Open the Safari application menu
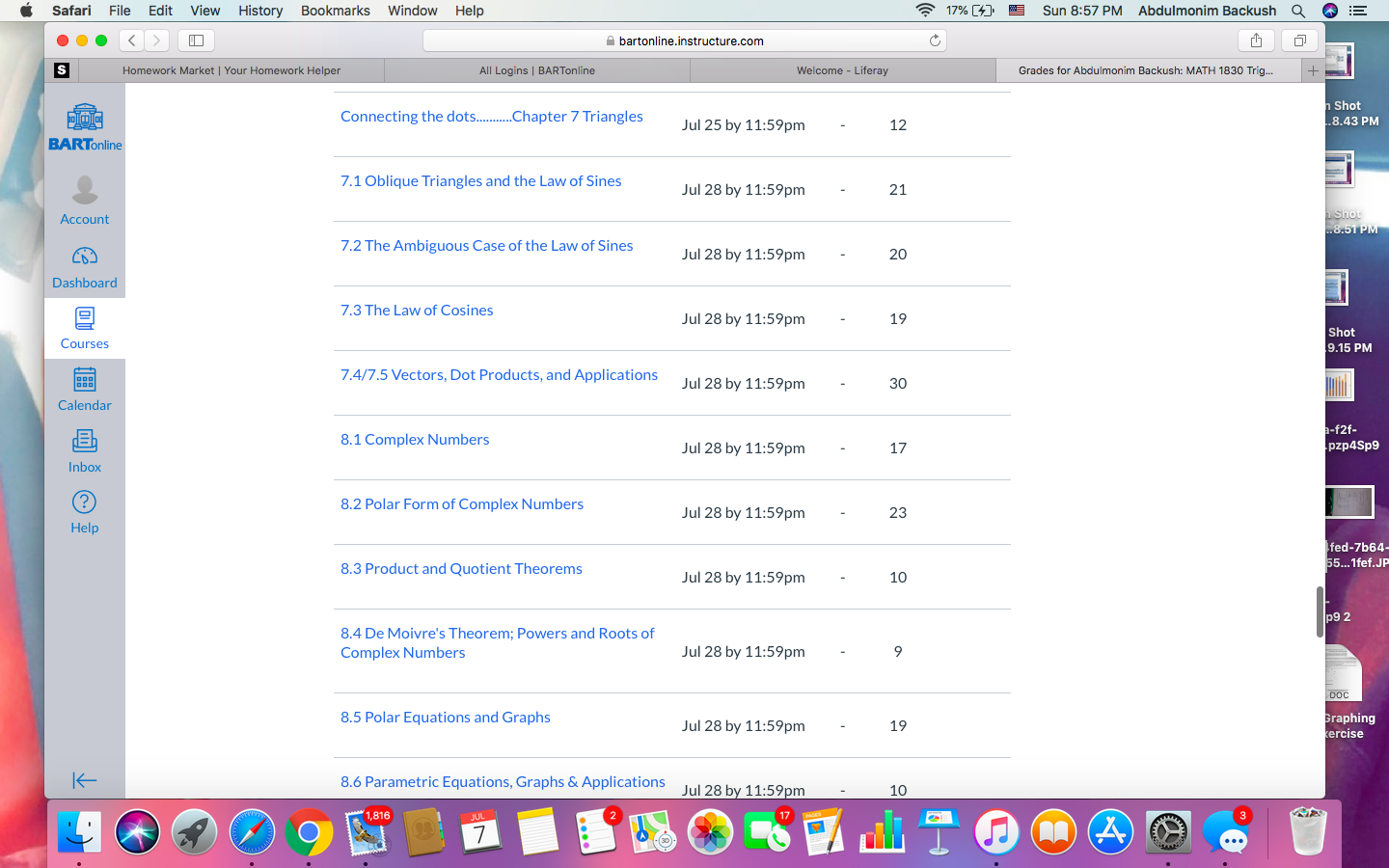 coord(71,11)
